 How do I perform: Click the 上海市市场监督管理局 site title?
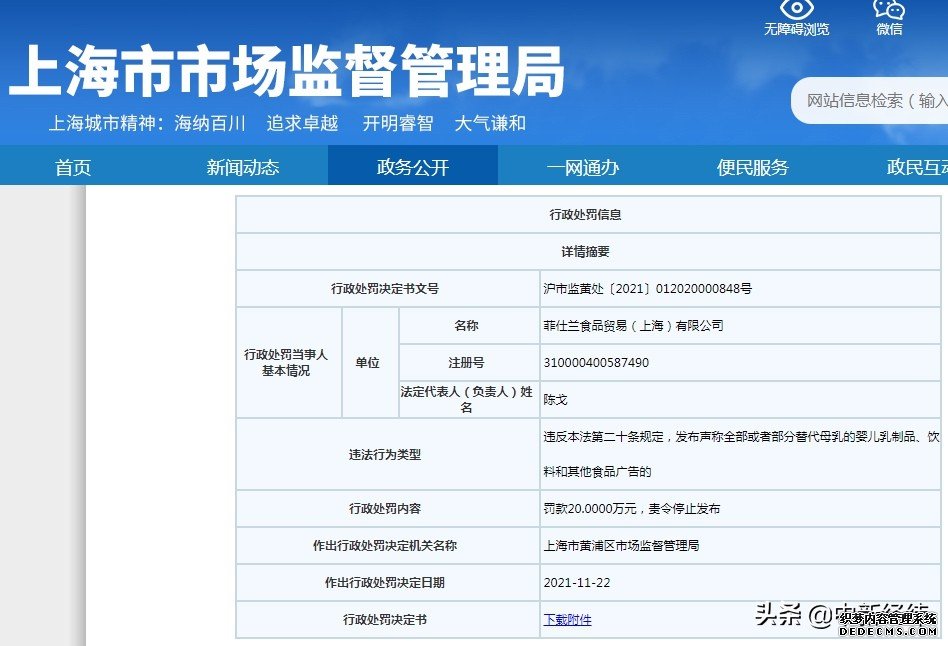pos(287,74)
